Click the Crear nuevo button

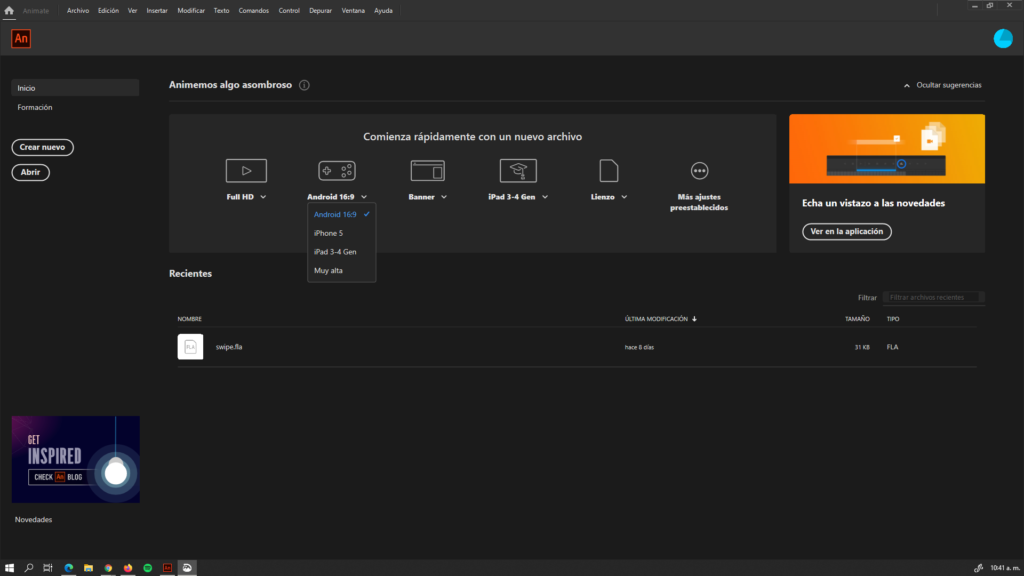point(42,147)
